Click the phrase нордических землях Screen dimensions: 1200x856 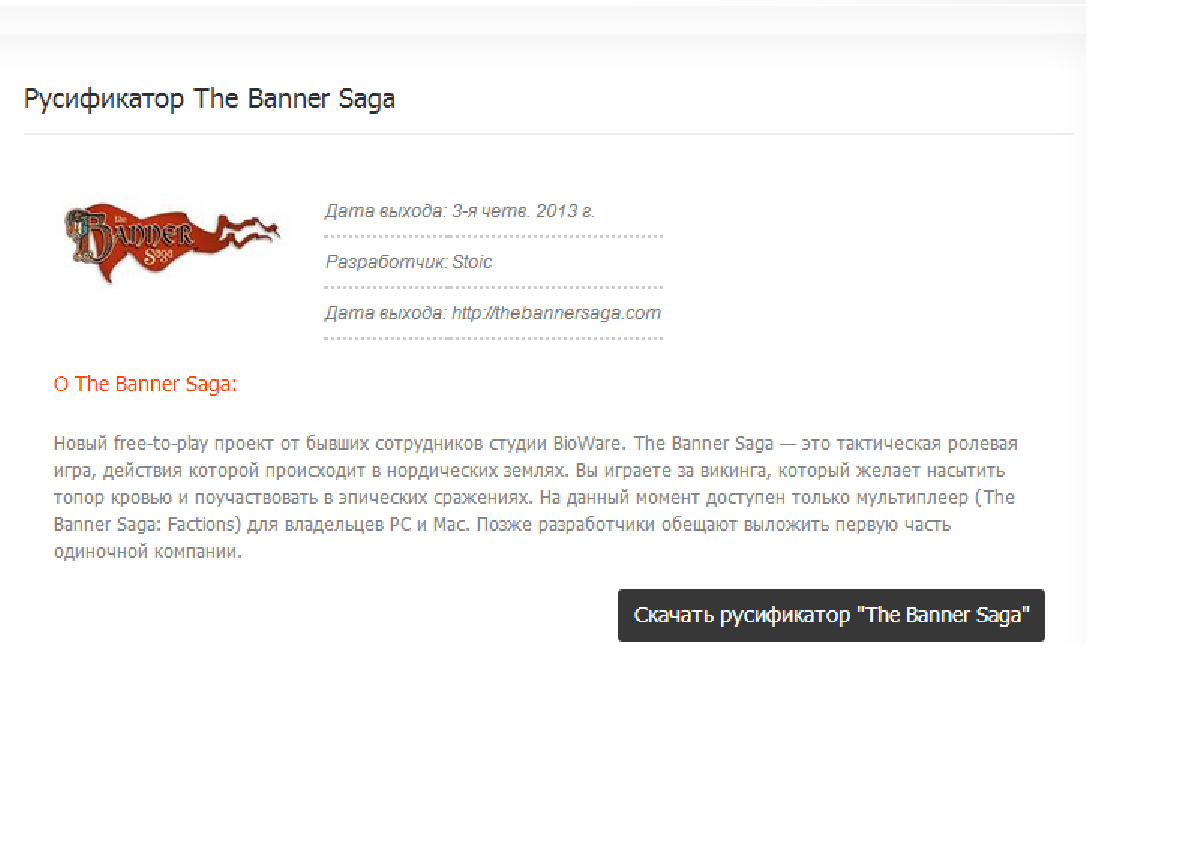tap(445, 471)
